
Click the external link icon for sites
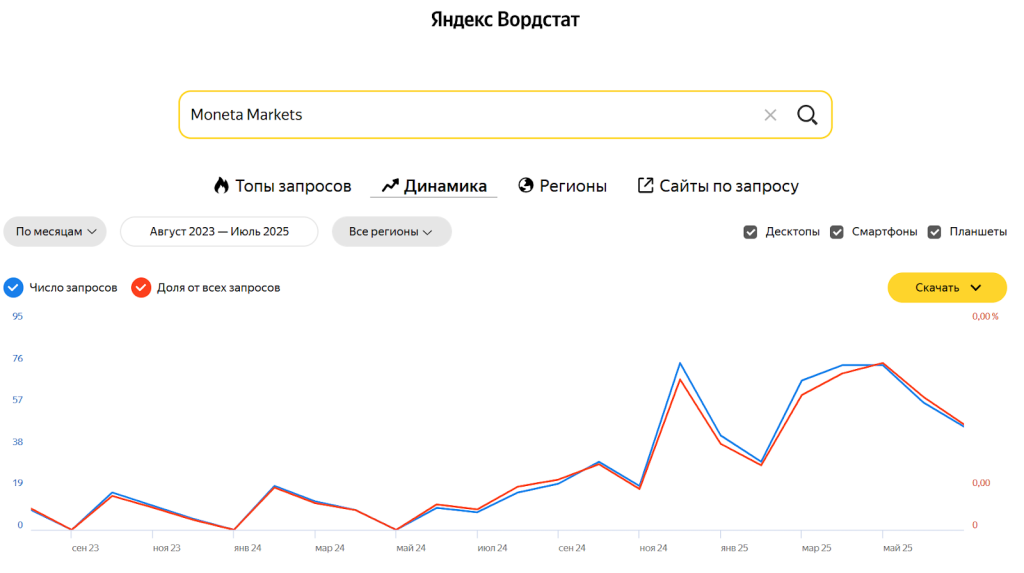pyautogui.click(x=645, y=186)
